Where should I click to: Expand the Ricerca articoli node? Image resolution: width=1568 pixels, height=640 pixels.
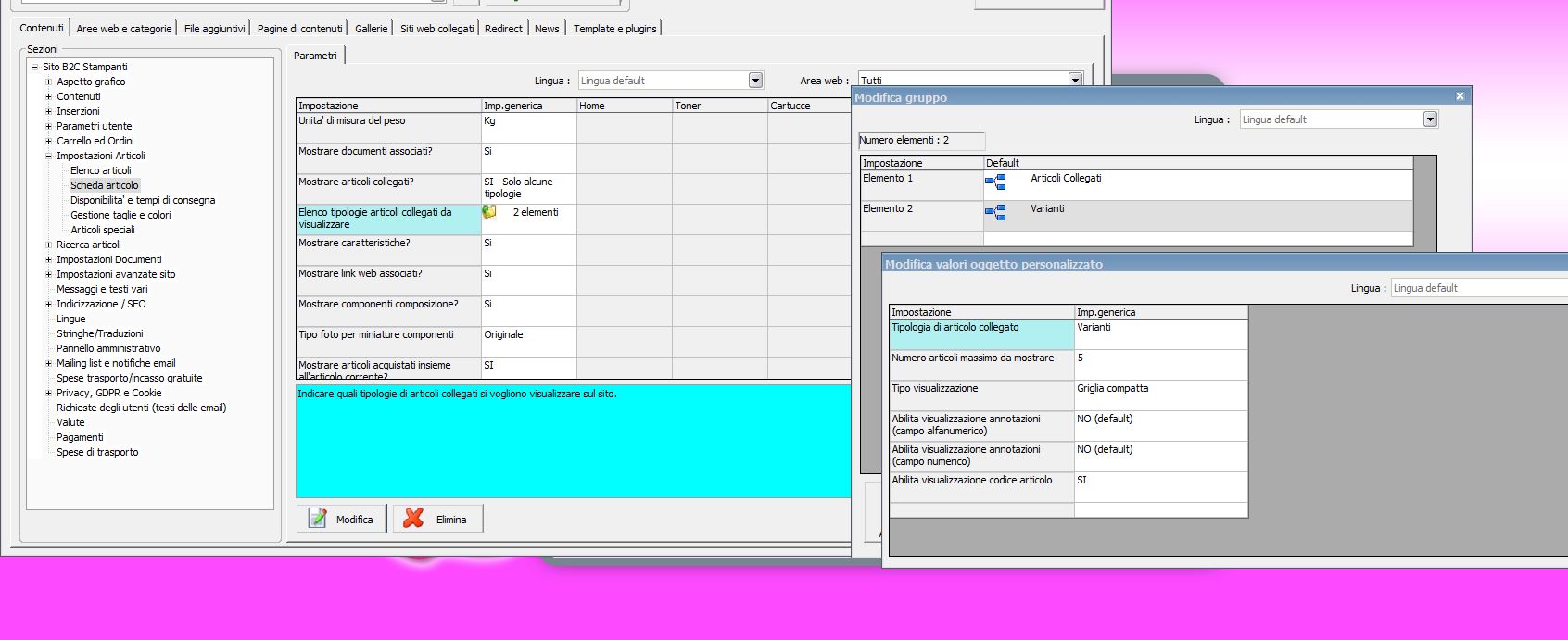click(49, 245)
